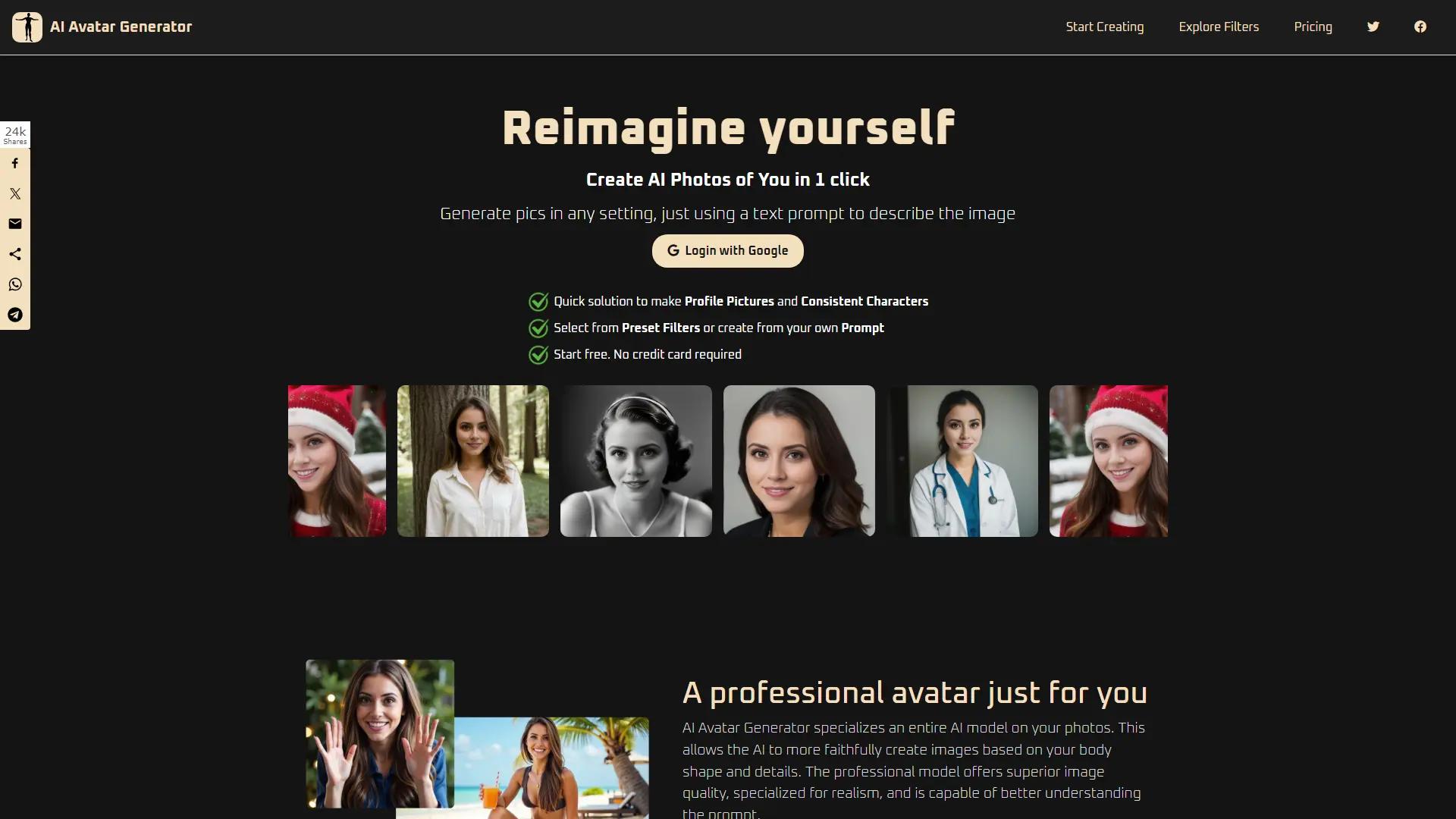Screen dimensions: 1456x819
Task: Select the doctor with stethoscope portrait
Action: [x=962, y=461]
